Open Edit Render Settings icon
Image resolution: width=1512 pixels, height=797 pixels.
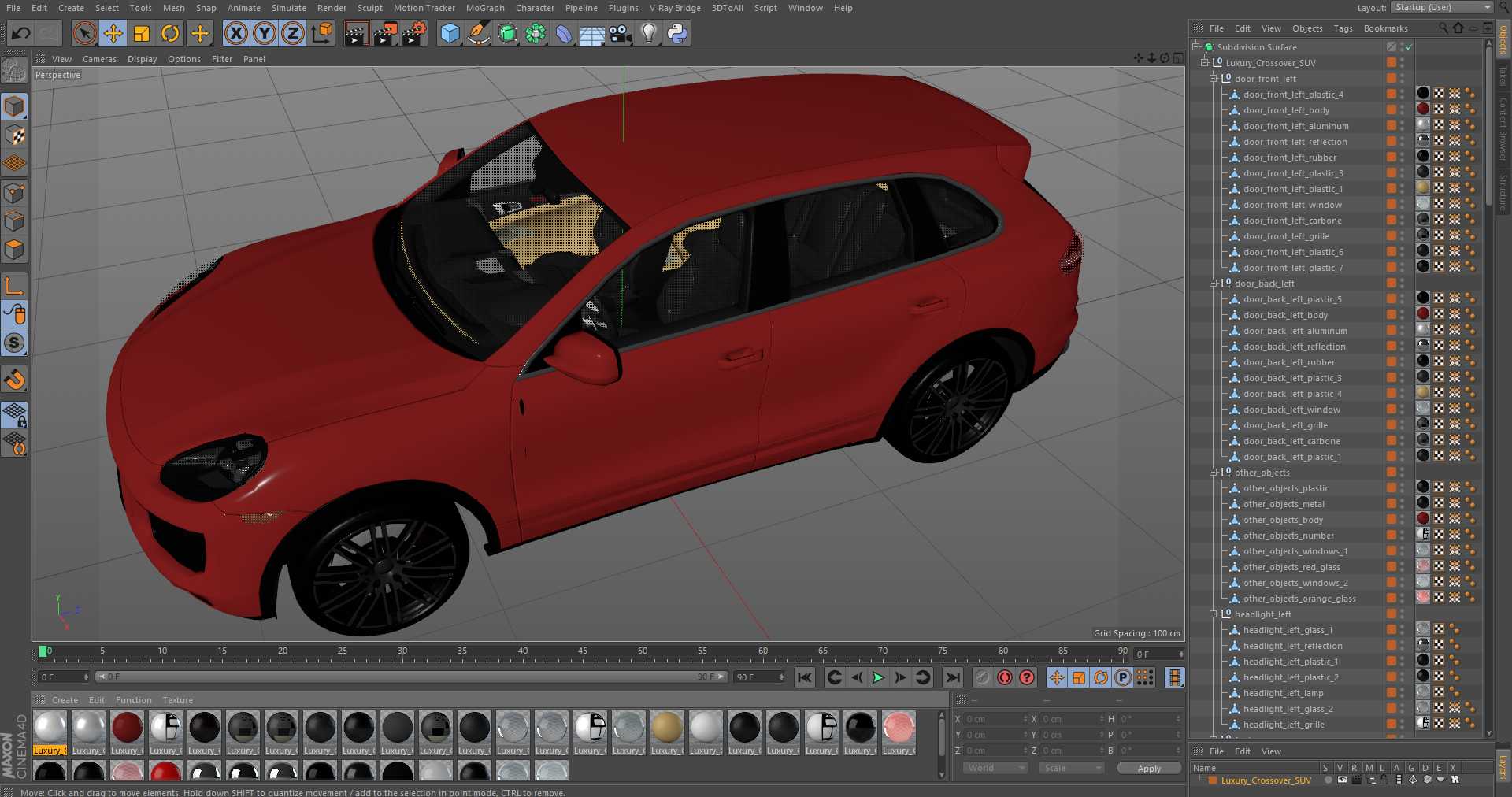coord(414,33)
